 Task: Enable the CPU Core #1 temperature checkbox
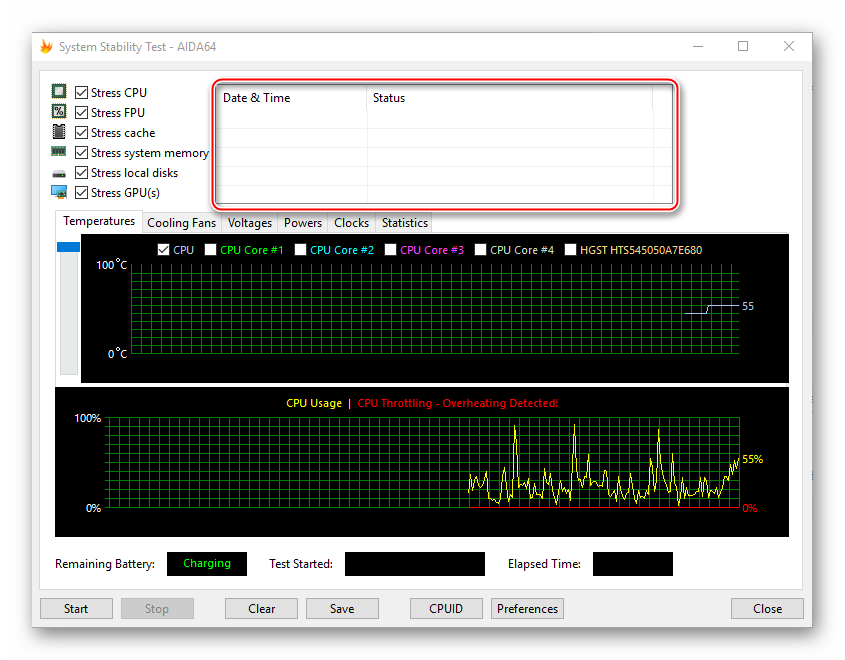point(211,250)
